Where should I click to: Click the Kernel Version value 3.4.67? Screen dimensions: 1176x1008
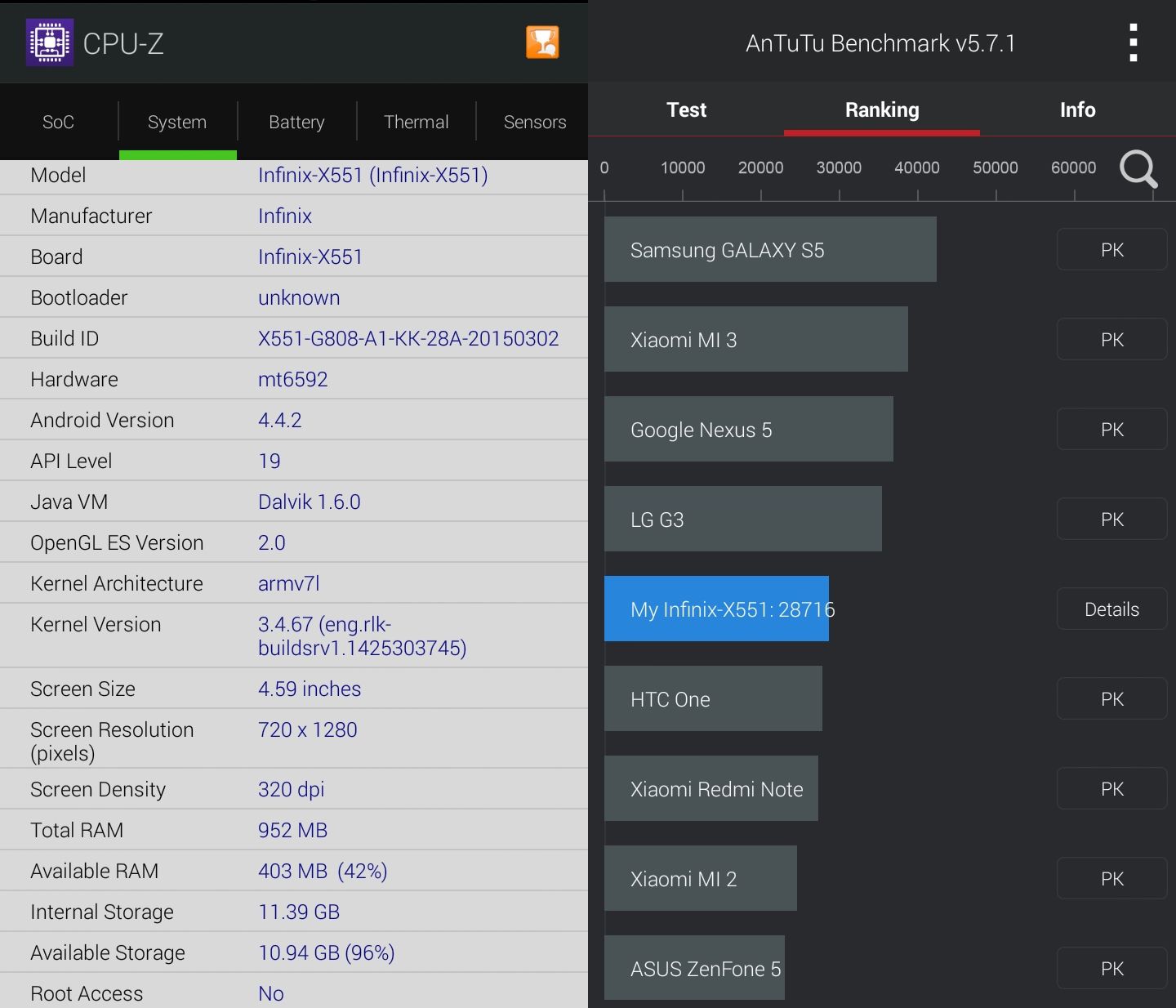(x=363, y=636)
